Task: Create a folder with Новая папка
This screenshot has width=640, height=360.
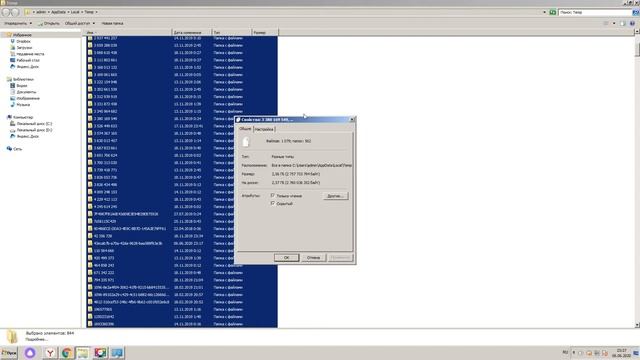Action: tap(112, 23)
